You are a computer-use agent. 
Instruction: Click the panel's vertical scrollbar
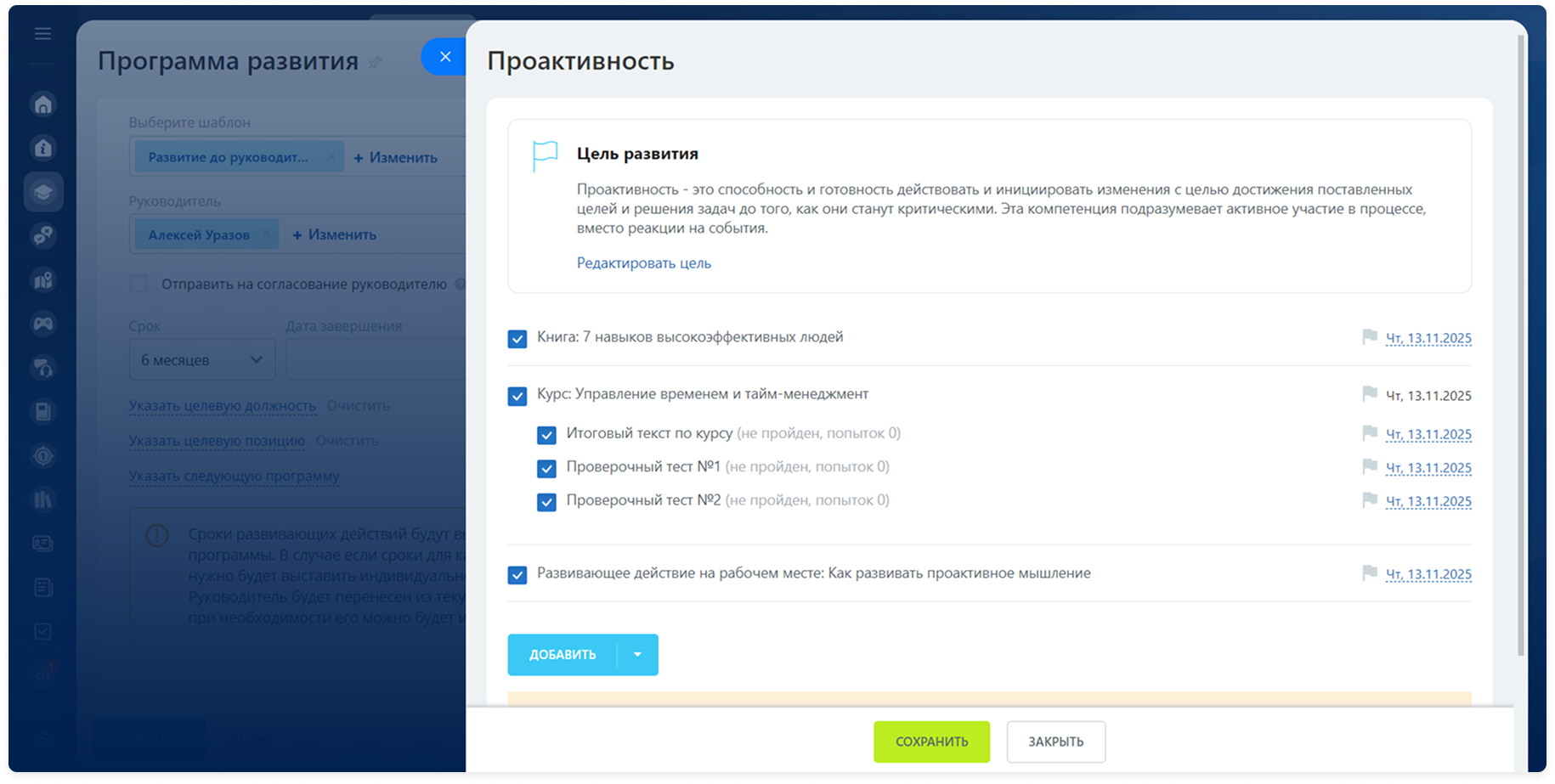pyautogui.click(x=1520, y=340)
